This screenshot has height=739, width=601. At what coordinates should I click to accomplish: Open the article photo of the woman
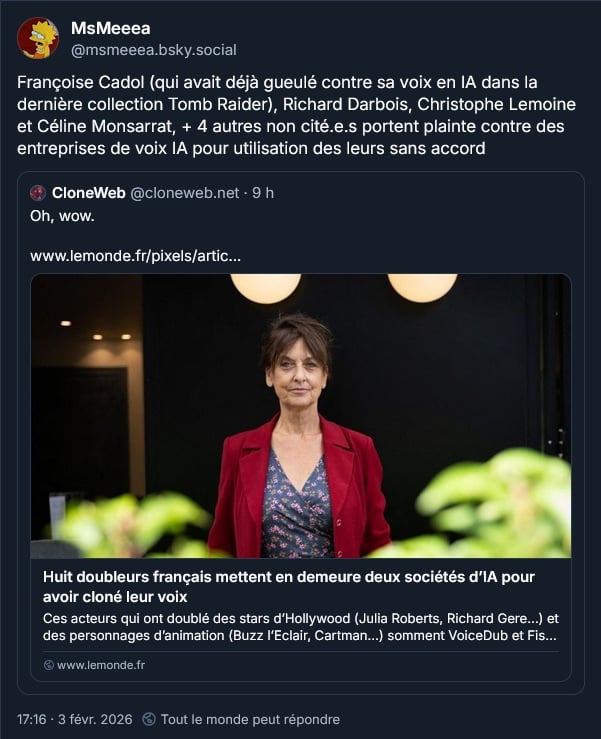[x=300, y=415]
